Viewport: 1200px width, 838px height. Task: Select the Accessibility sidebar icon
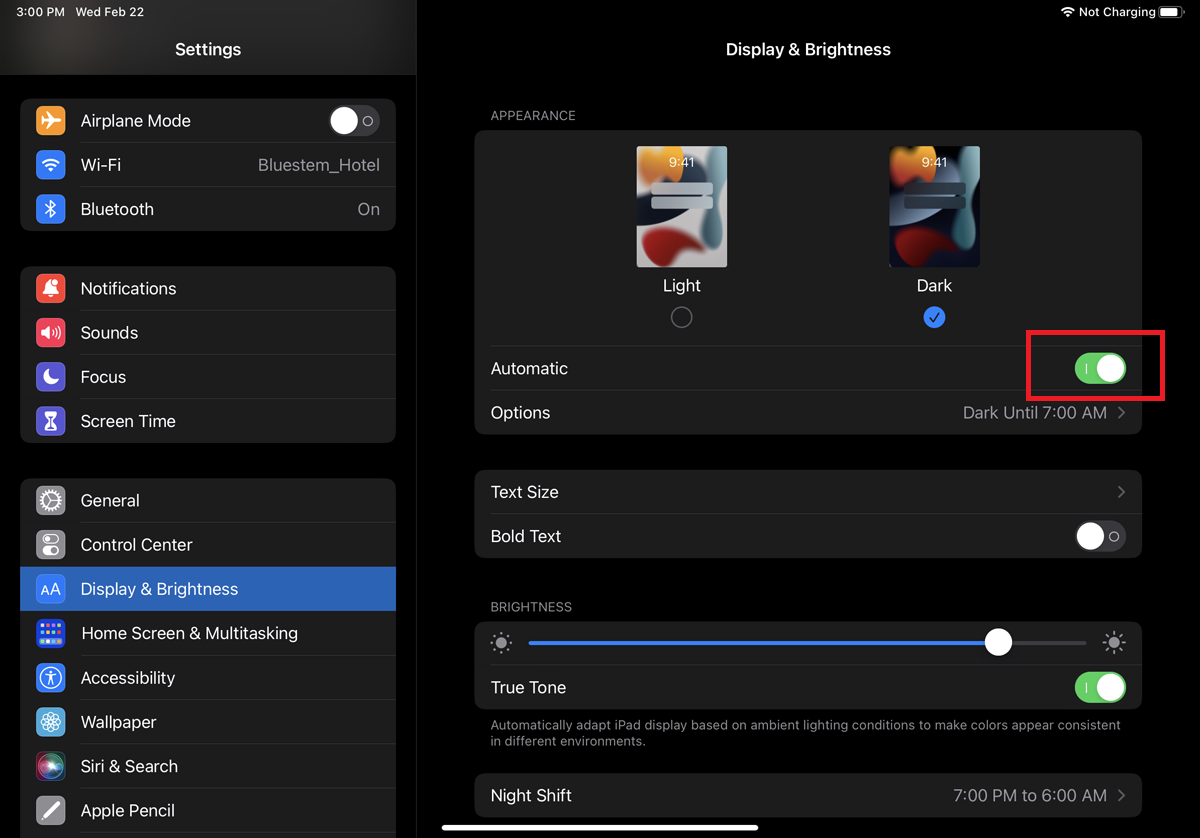(50, 677)
